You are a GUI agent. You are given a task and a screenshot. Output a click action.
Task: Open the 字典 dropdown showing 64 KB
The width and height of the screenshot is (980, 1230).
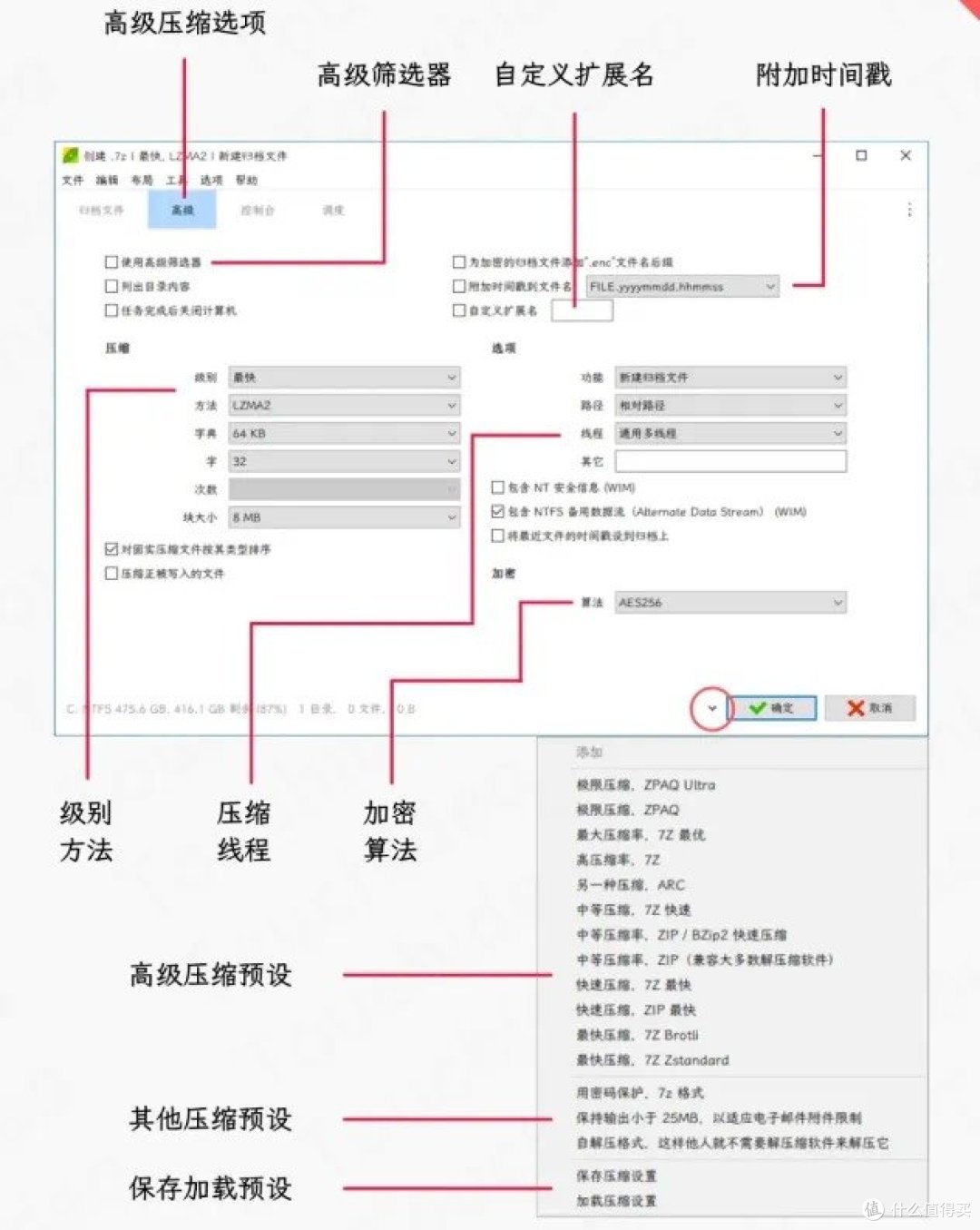pos(344,434)
